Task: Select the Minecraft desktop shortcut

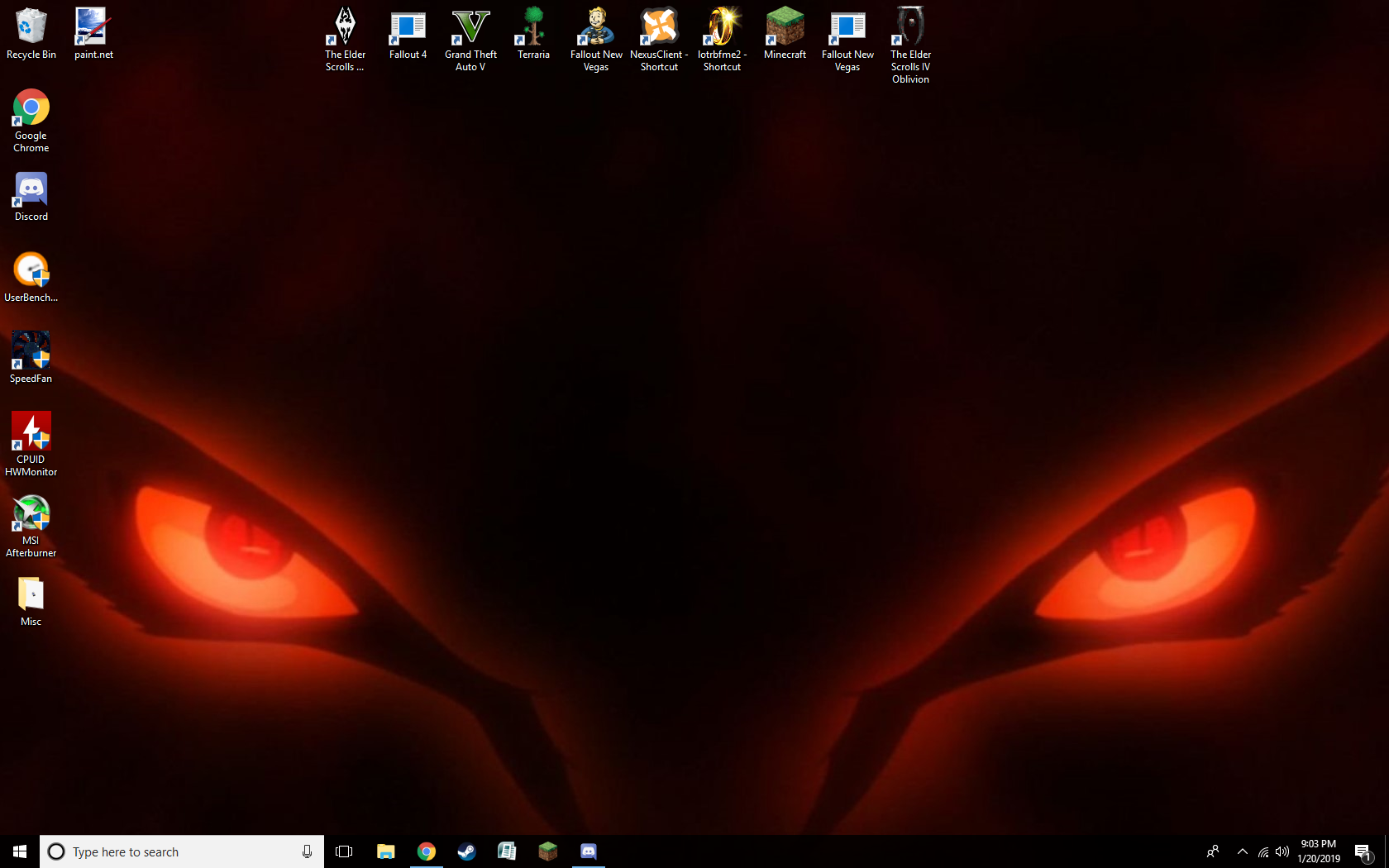Action: [785, 33]
